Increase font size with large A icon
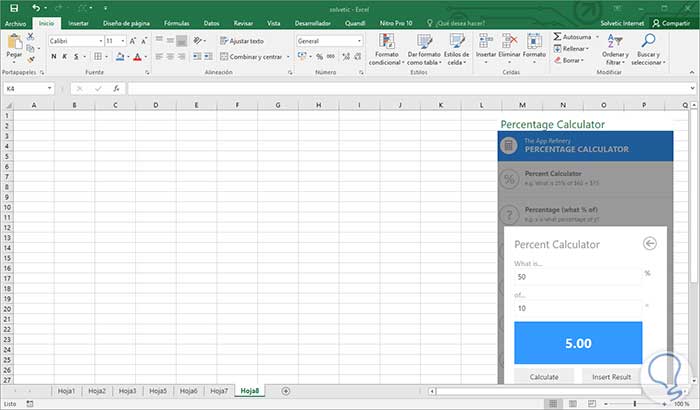700x410 pixels. [x=133, y=41]
